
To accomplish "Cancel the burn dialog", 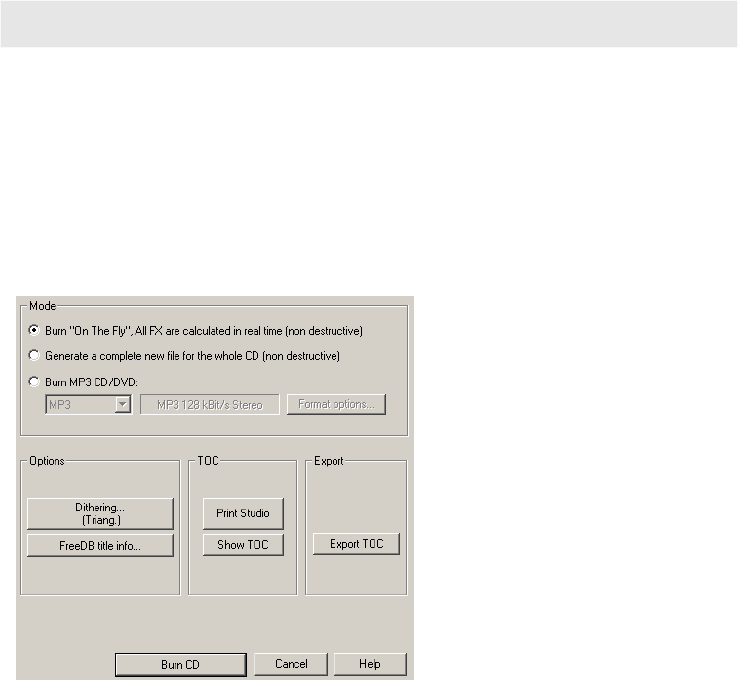I will [x=291, y=664].
